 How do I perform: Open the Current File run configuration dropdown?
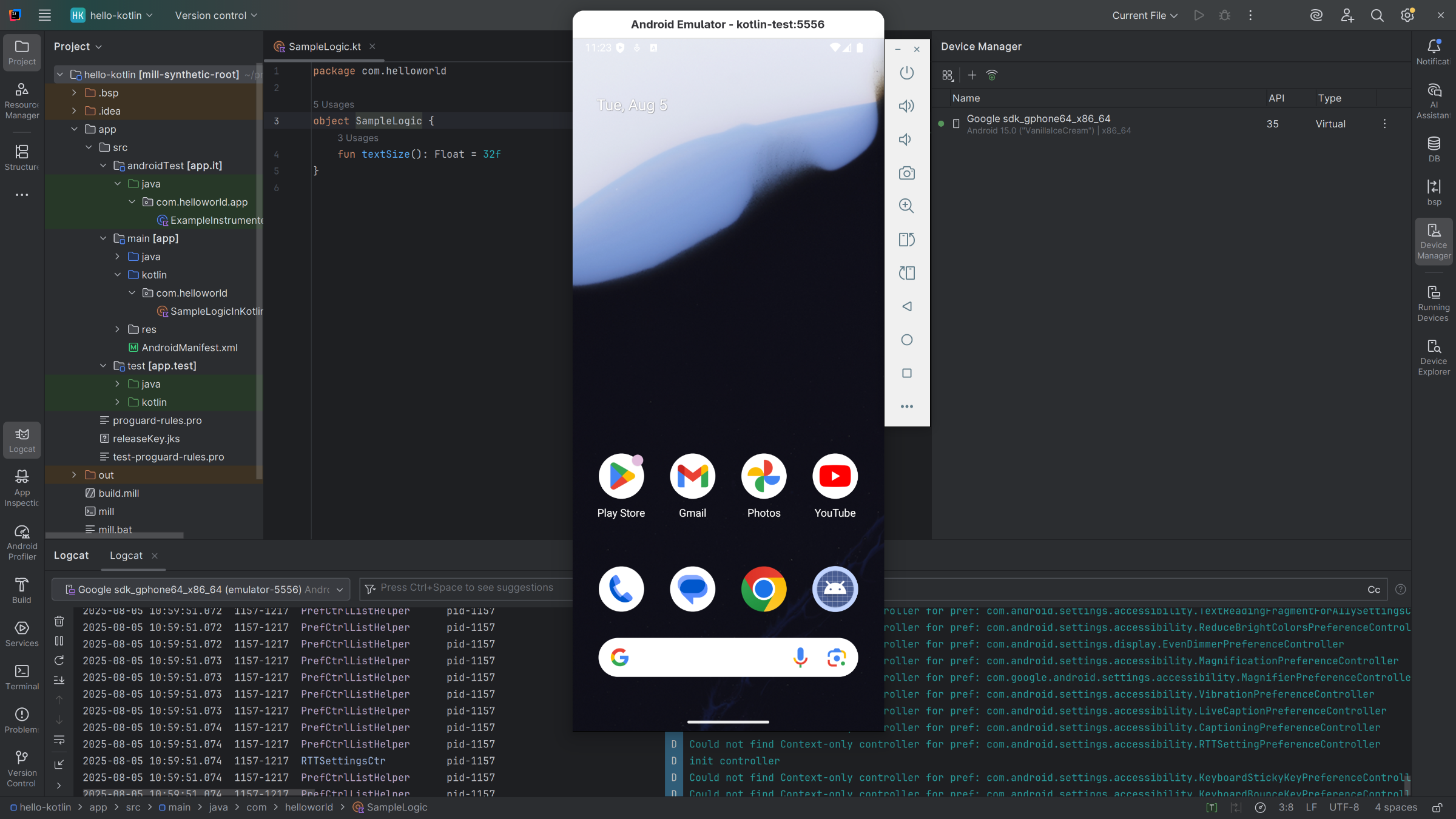click(1144, 15)
